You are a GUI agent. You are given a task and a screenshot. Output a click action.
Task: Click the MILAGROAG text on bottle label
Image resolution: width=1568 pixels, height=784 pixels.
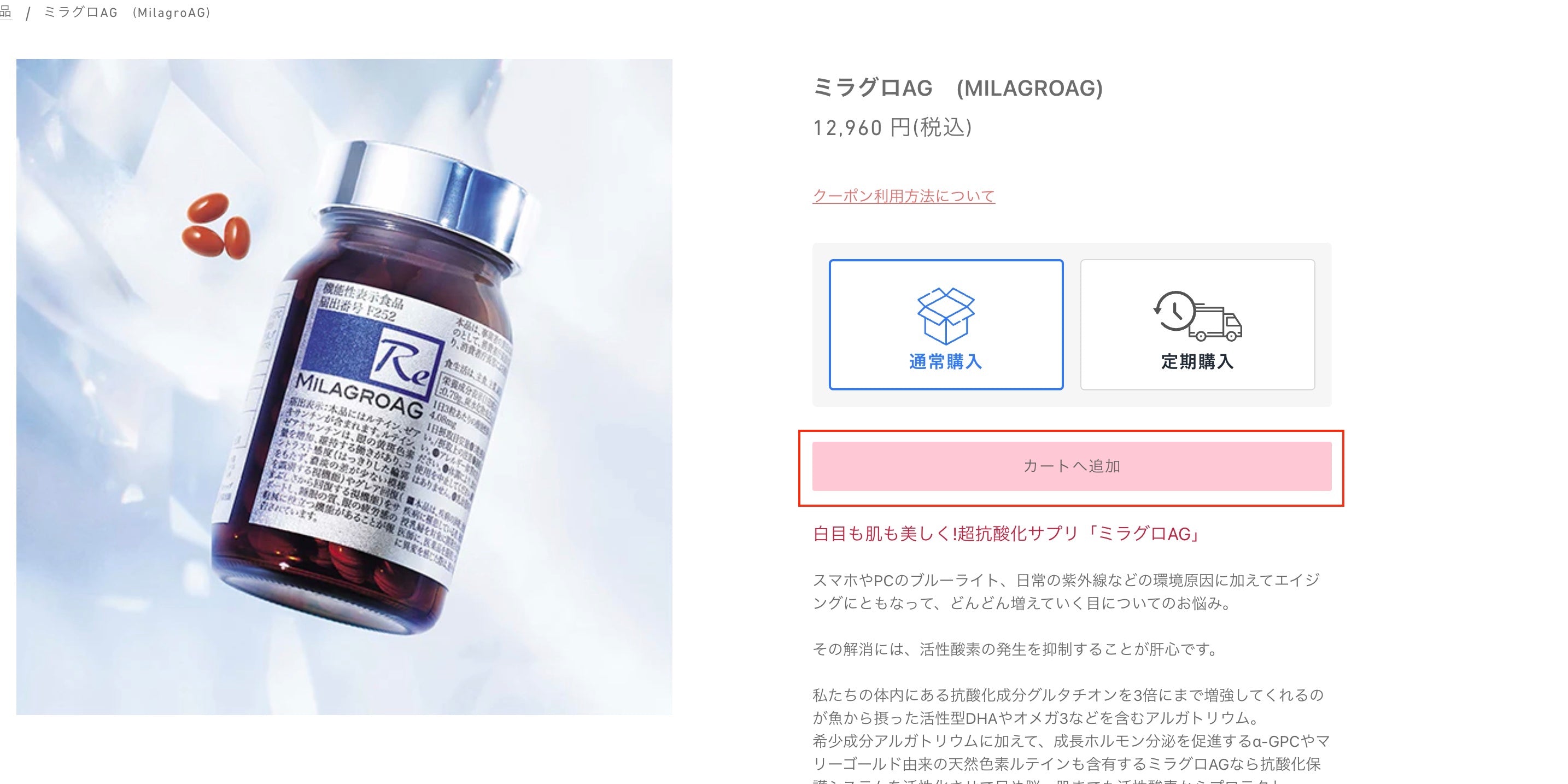(359, 394)
